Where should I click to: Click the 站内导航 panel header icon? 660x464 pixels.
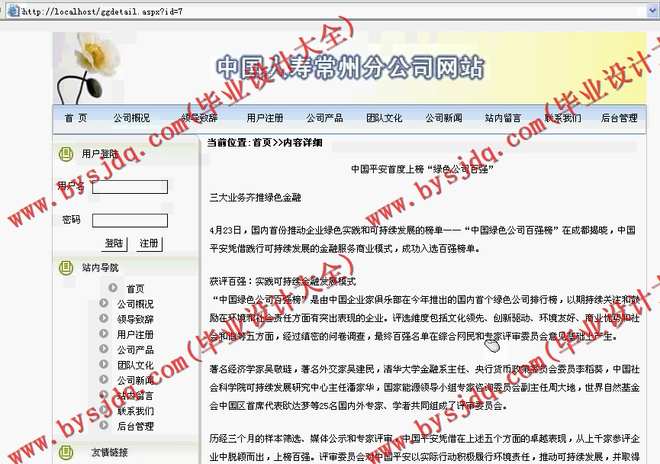pyautogui.click(x=64, y=268)
